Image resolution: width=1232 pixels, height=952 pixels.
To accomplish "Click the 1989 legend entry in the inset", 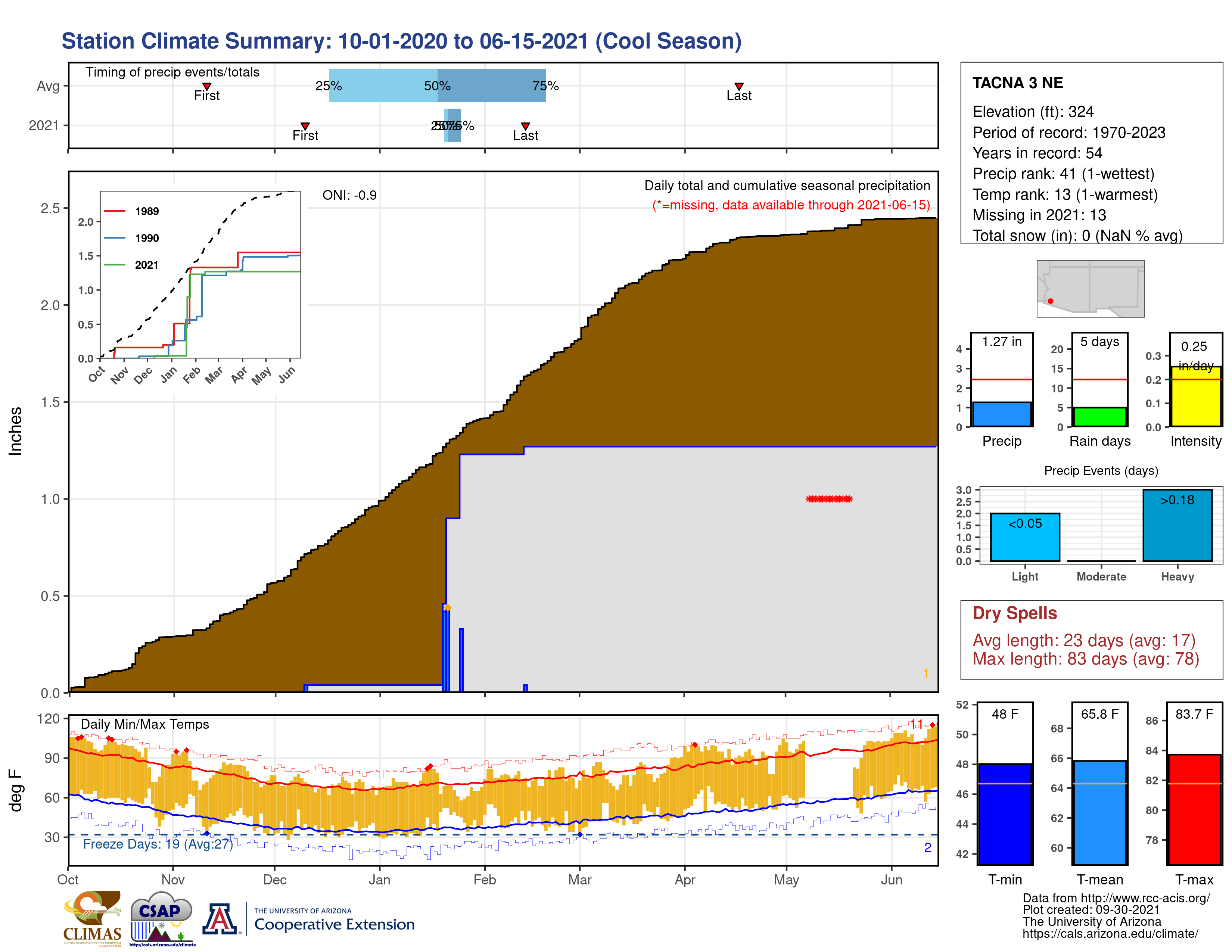I will click(132, 211).
